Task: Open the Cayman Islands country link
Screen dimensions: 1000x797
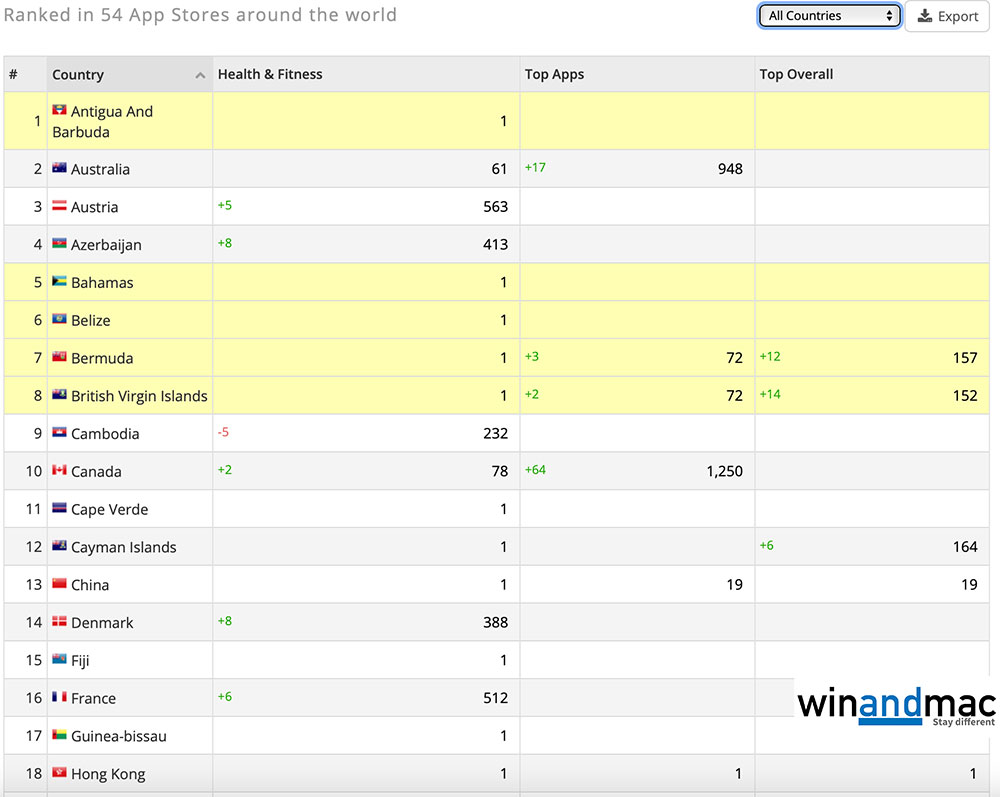Action: point(123,547)
